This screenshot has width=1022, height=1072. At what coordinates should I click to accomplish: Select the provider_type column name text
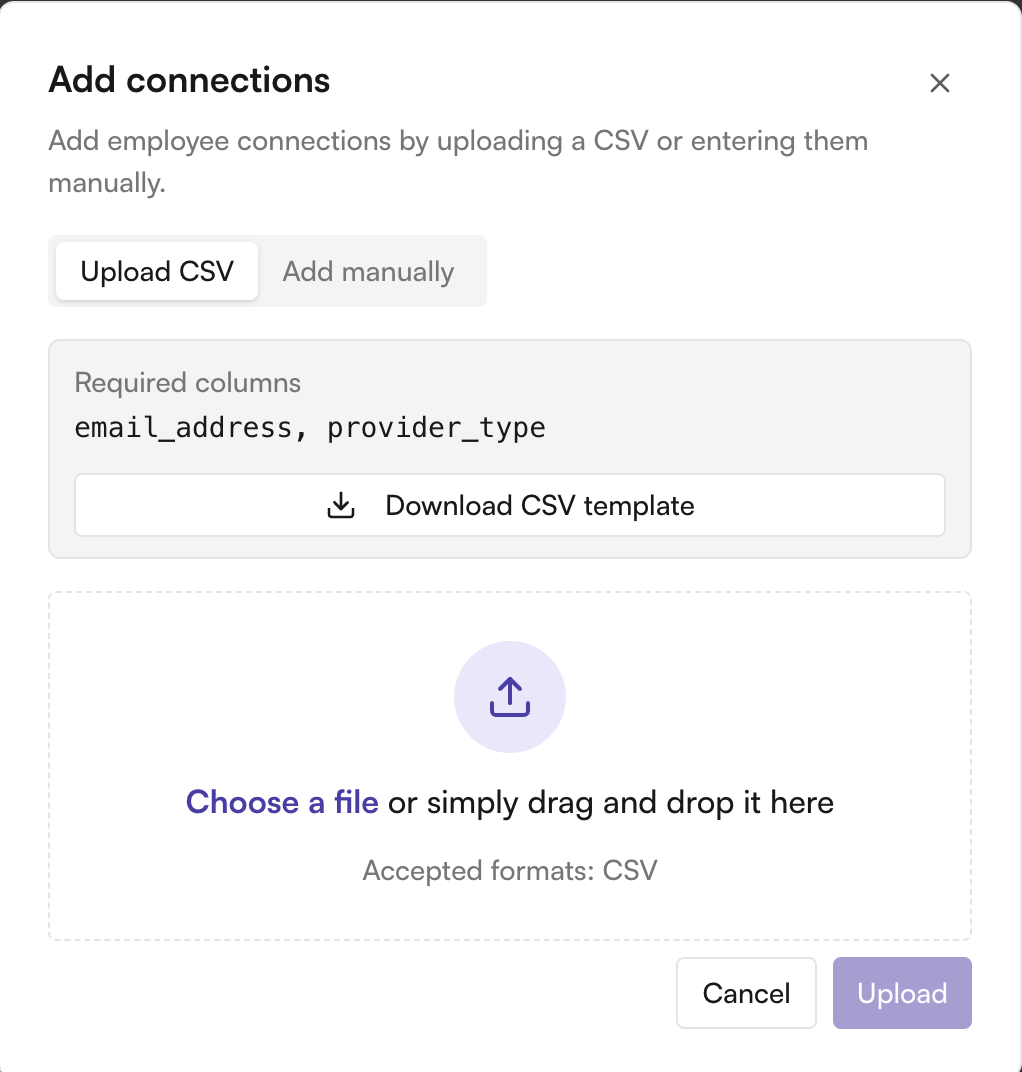tap(436, 428)
